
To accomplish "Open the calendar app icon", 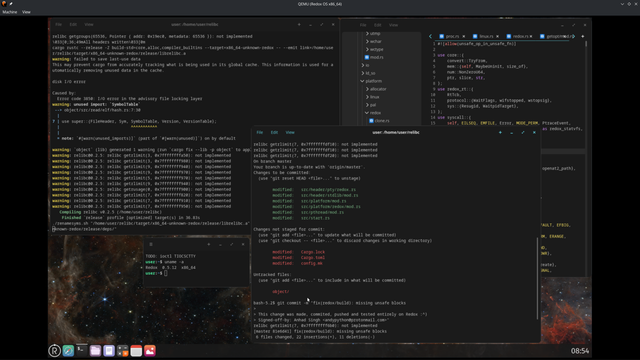I will (136, 351).
